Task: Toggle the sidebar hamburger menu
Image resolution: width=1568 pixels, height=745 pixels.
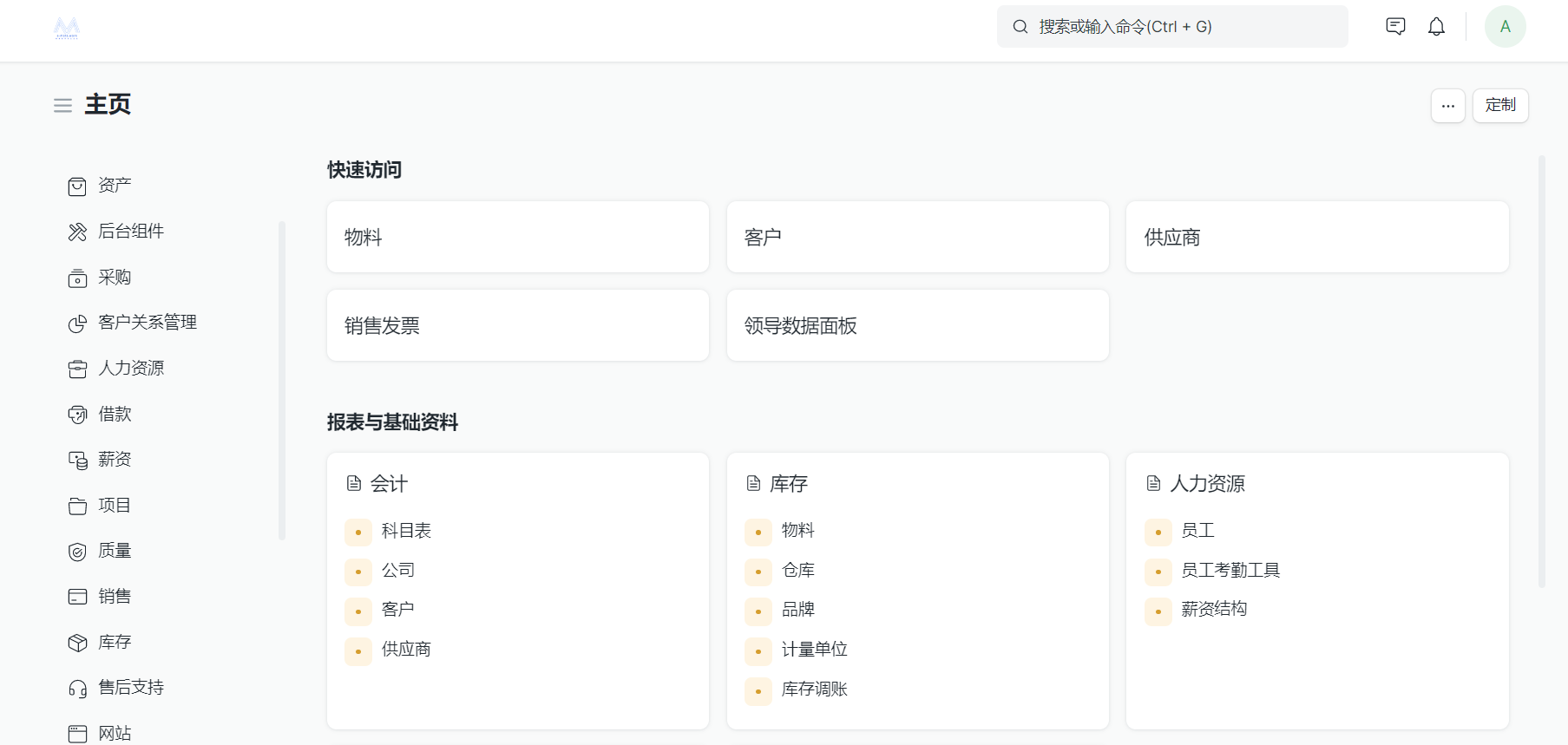Action: pyautogui.click(x=62, y=106)
